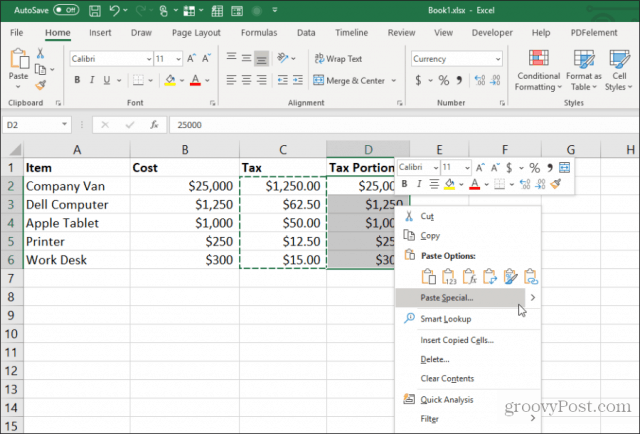640x434 pixels.
Task: Open the Undo history dropdown arrow
Action: point(125,11)
